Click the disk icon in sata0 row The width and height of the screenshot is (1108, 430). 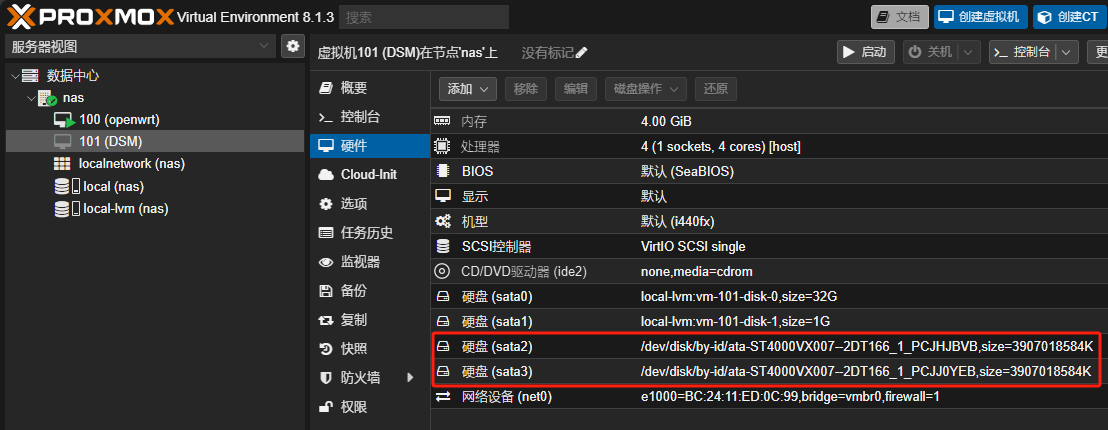pos(442,297)
